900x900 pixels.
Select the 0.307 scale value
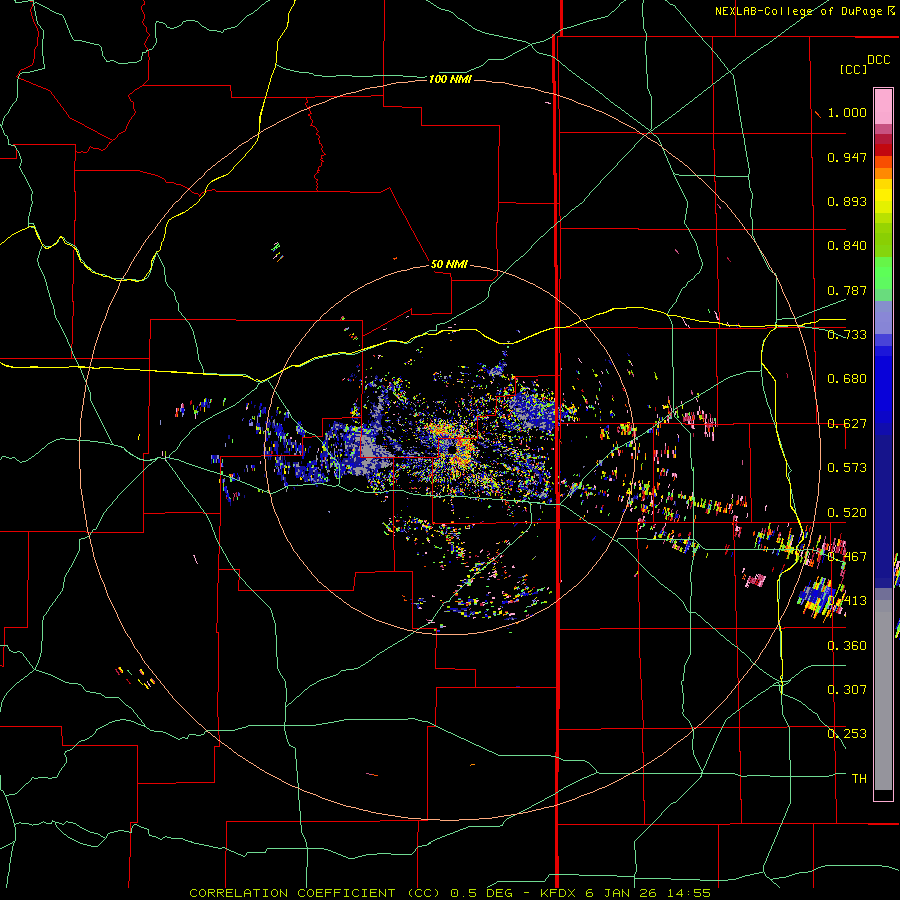click(x=847, y=690)
